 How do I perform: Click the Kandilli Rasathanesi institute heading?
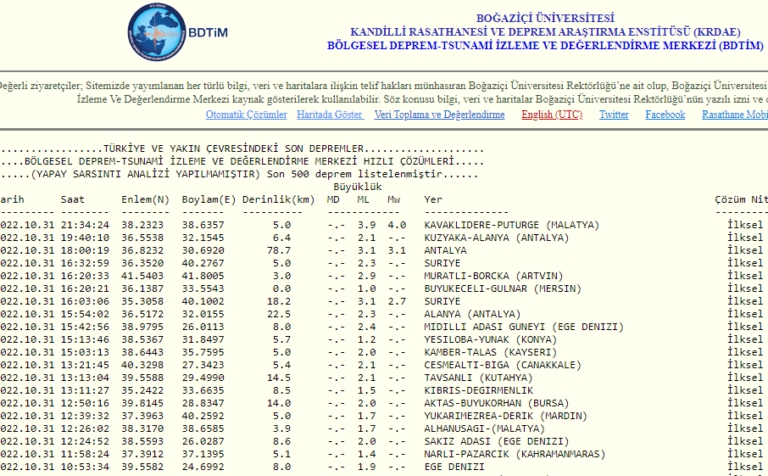545,32
